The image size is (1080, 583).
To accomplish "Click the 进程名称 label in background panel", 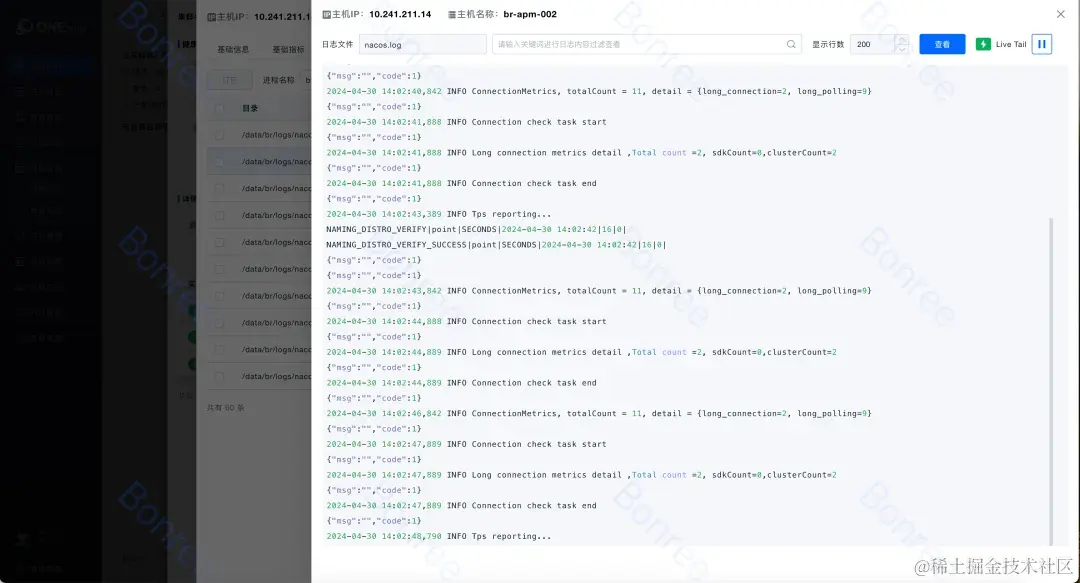I will pyautogui.click(x=278, y=81).
